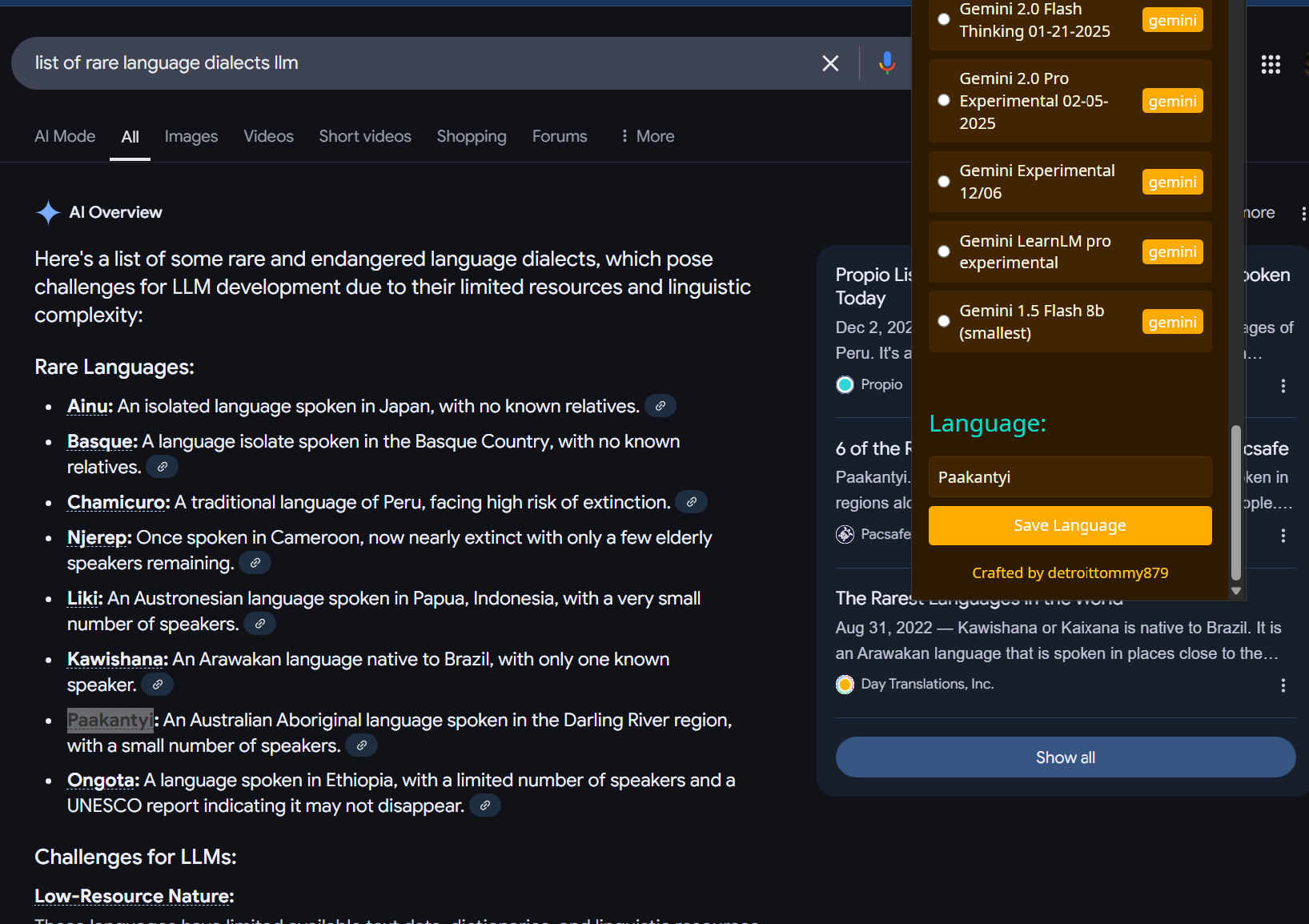
Task: Select Gemini 2.0 Pro Experimental 02-05-2025 radio
Action: [x=944, y=100]
